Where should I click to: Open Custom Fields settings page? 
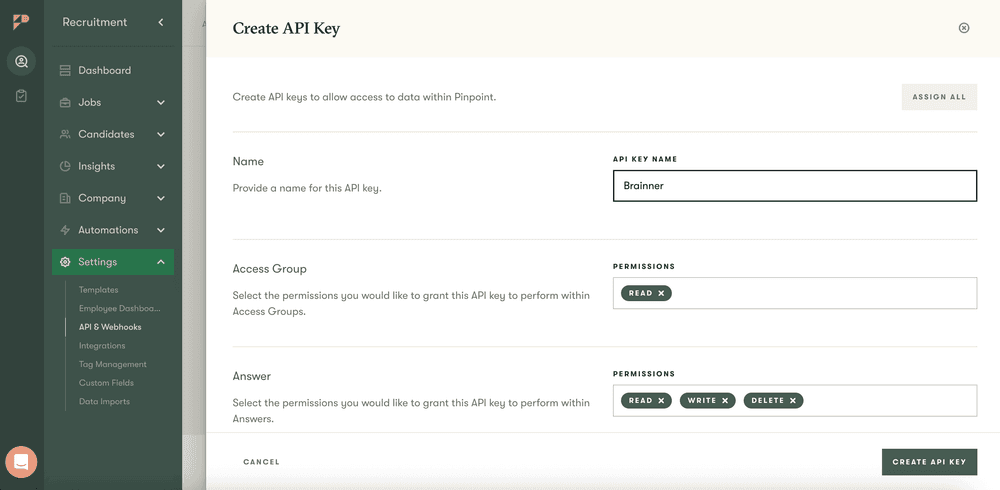(x=106, y=383)
